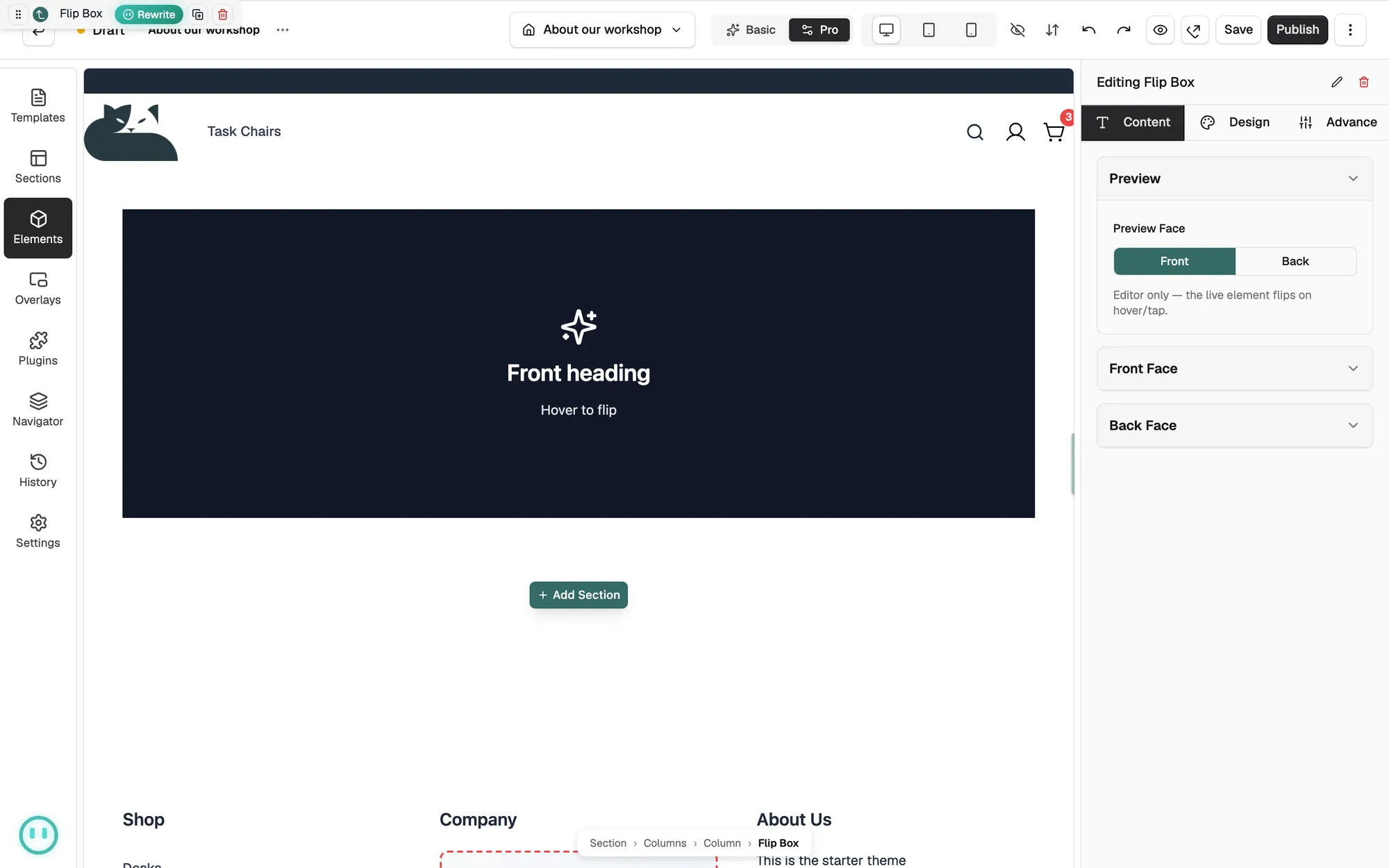This screenshot has height=868, width=1389.
Task: Select Columns in the breadcrumb
Action: tap(665, 843)
